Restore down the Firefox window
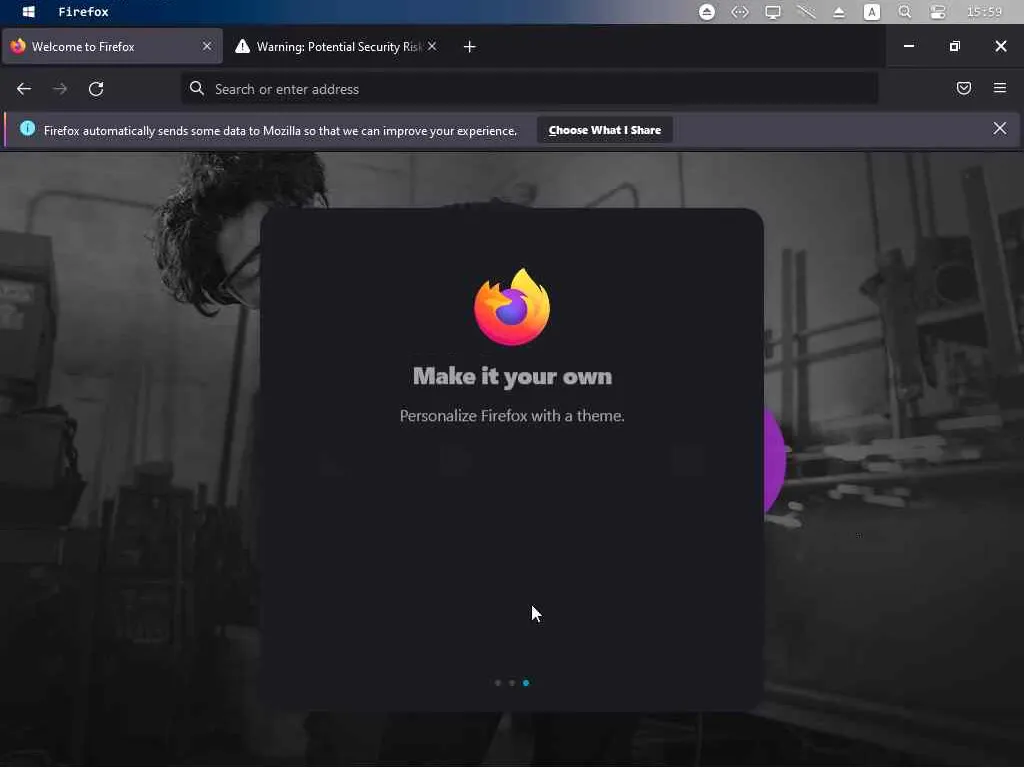This screenshot has height=768, width=1024. click(x=955, y=46)
